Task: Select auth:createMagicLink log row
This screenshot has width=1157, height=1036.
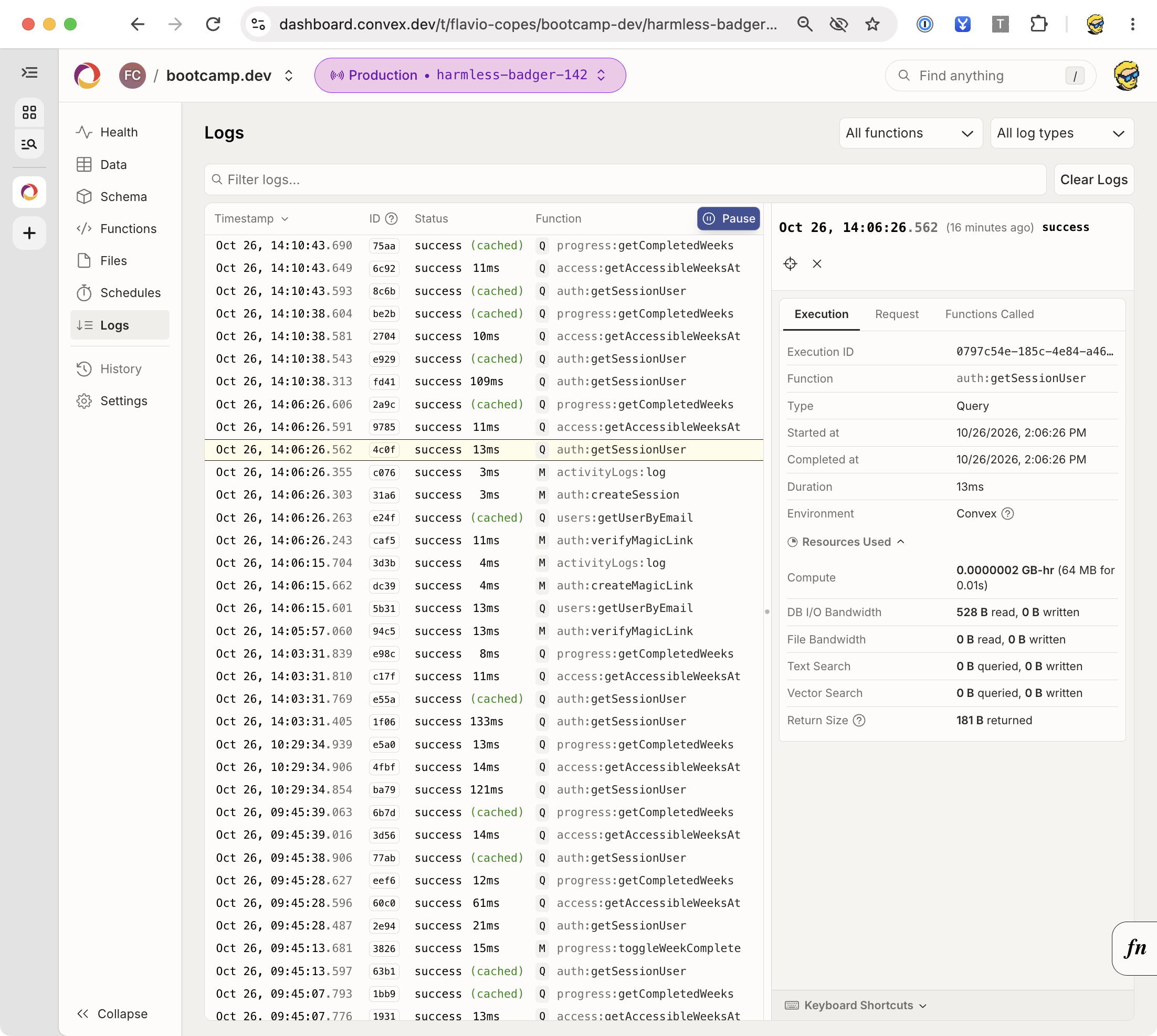Action: (483, 586)
